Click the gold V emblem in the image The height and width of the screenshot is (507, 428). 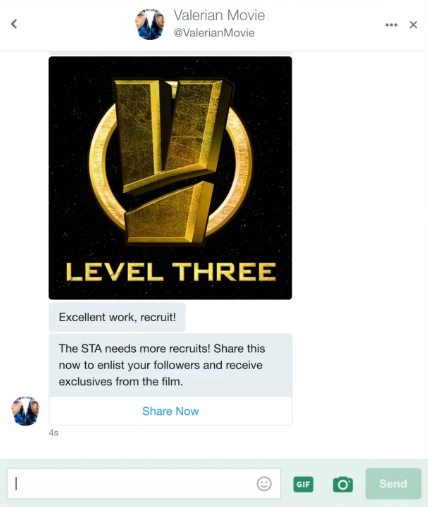coord(170,160)
